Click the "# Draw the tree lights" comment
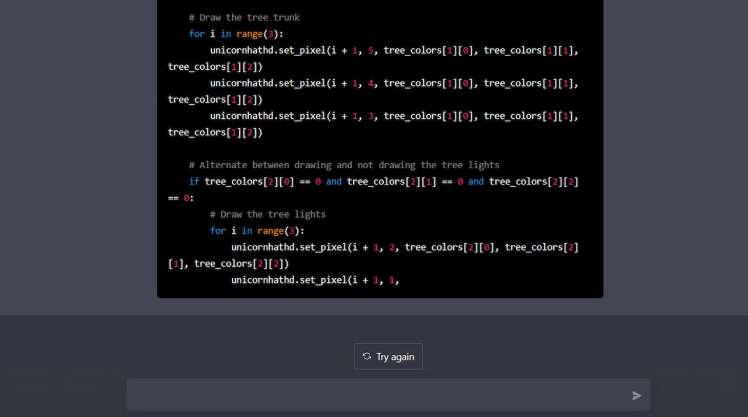The image size is (748, 417). [267, 214]
